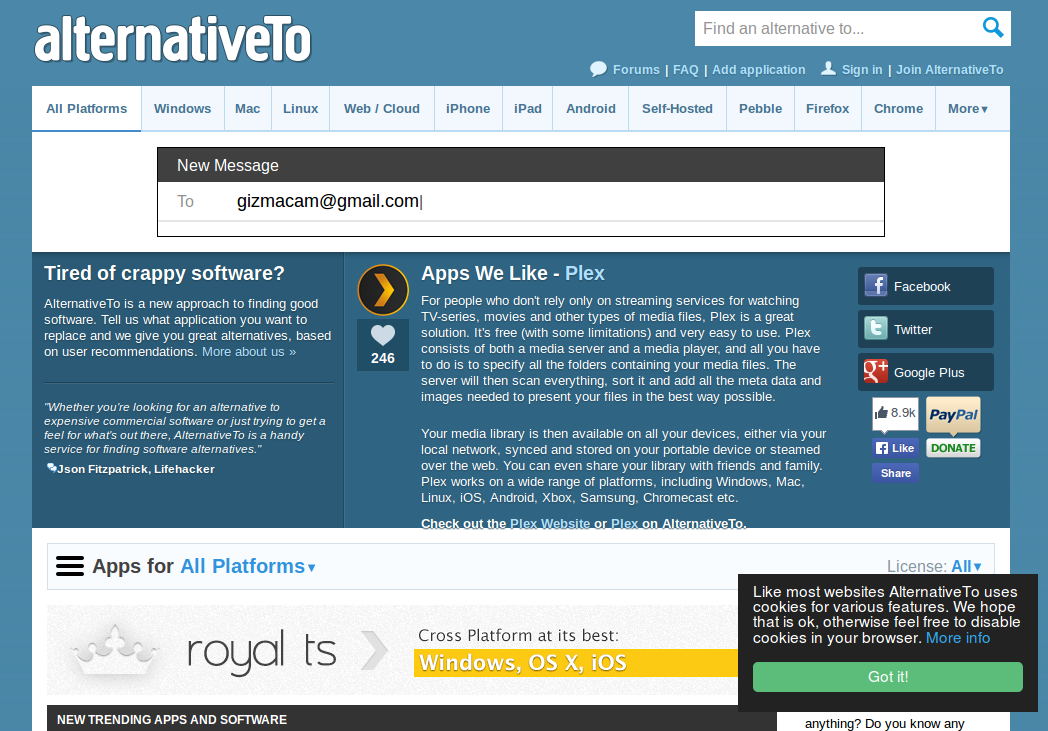Select the All Platforms tab
Screen dimensions: 1048x731
86,109
